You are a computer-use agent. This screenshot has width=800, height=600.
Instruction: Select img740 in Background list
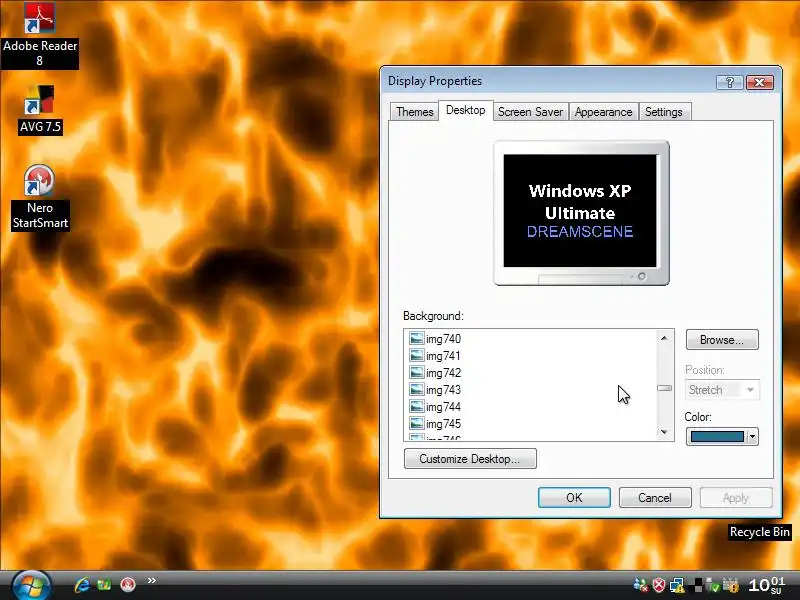[443, 339]
